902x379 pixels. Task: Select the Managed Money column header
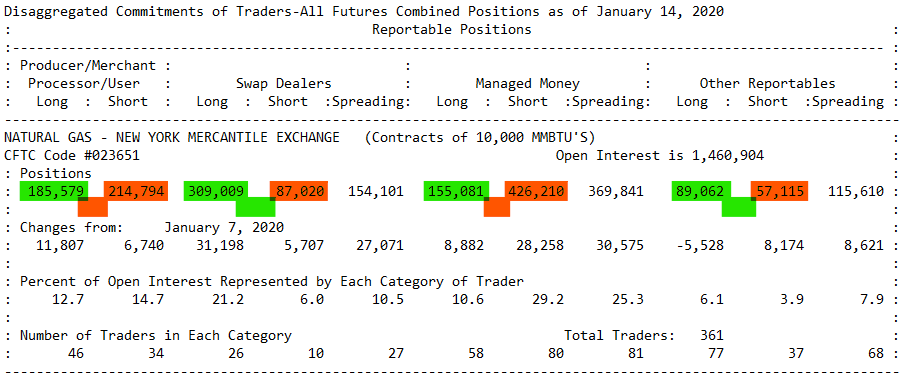(x=528, y=84)
